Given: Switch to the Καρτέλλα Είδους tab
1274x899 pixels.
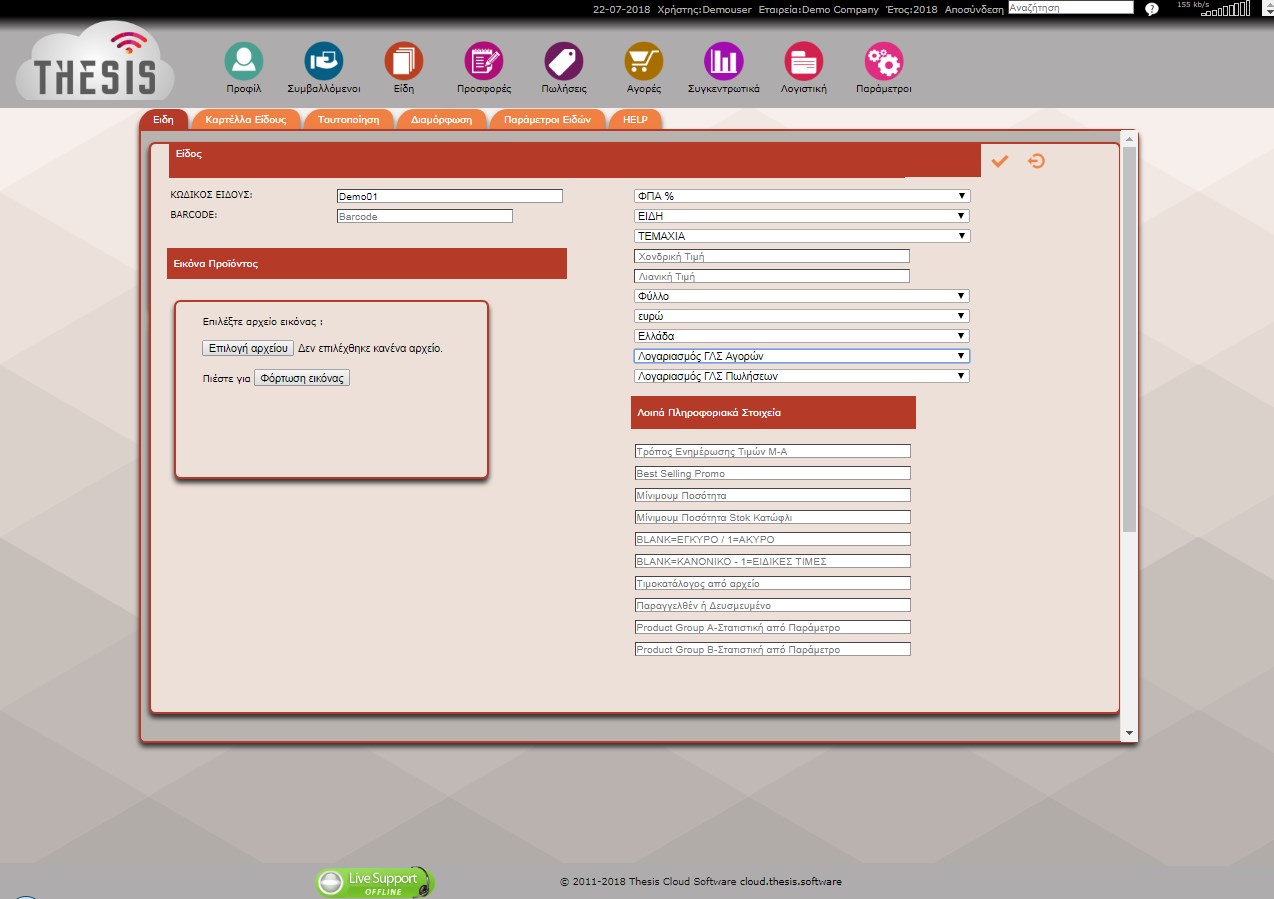Looking at the screenshot, I should tap(246, 119).
